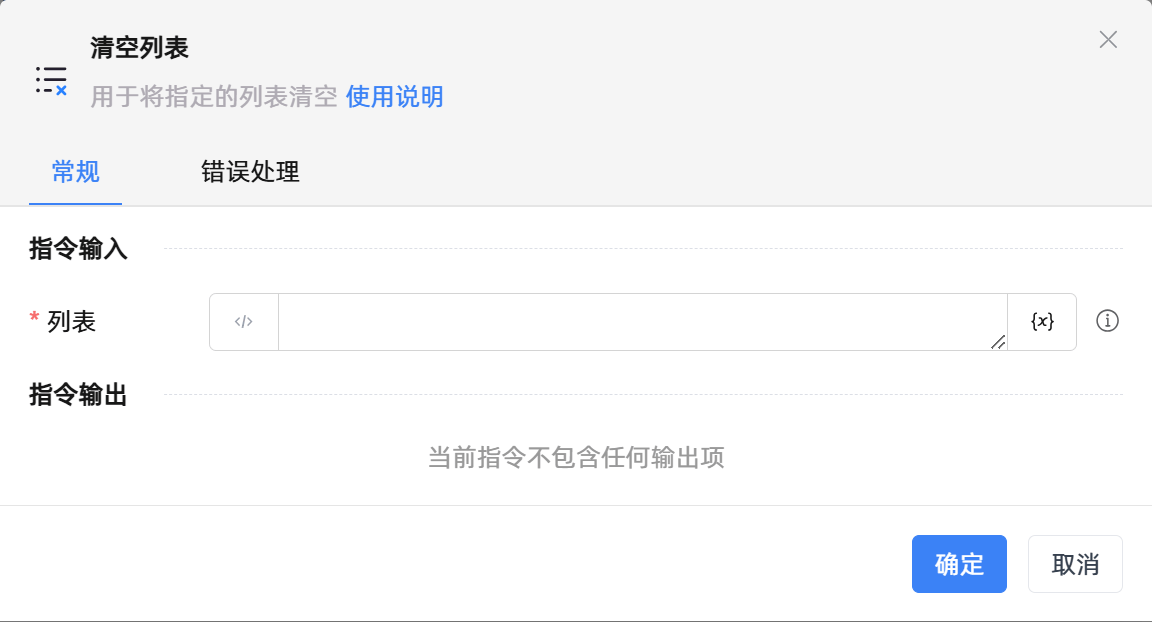Image resolution: width=1152 pixels, height=622 pixels.
Task: Open the 使用说明 help link
Action: point(395,97)
